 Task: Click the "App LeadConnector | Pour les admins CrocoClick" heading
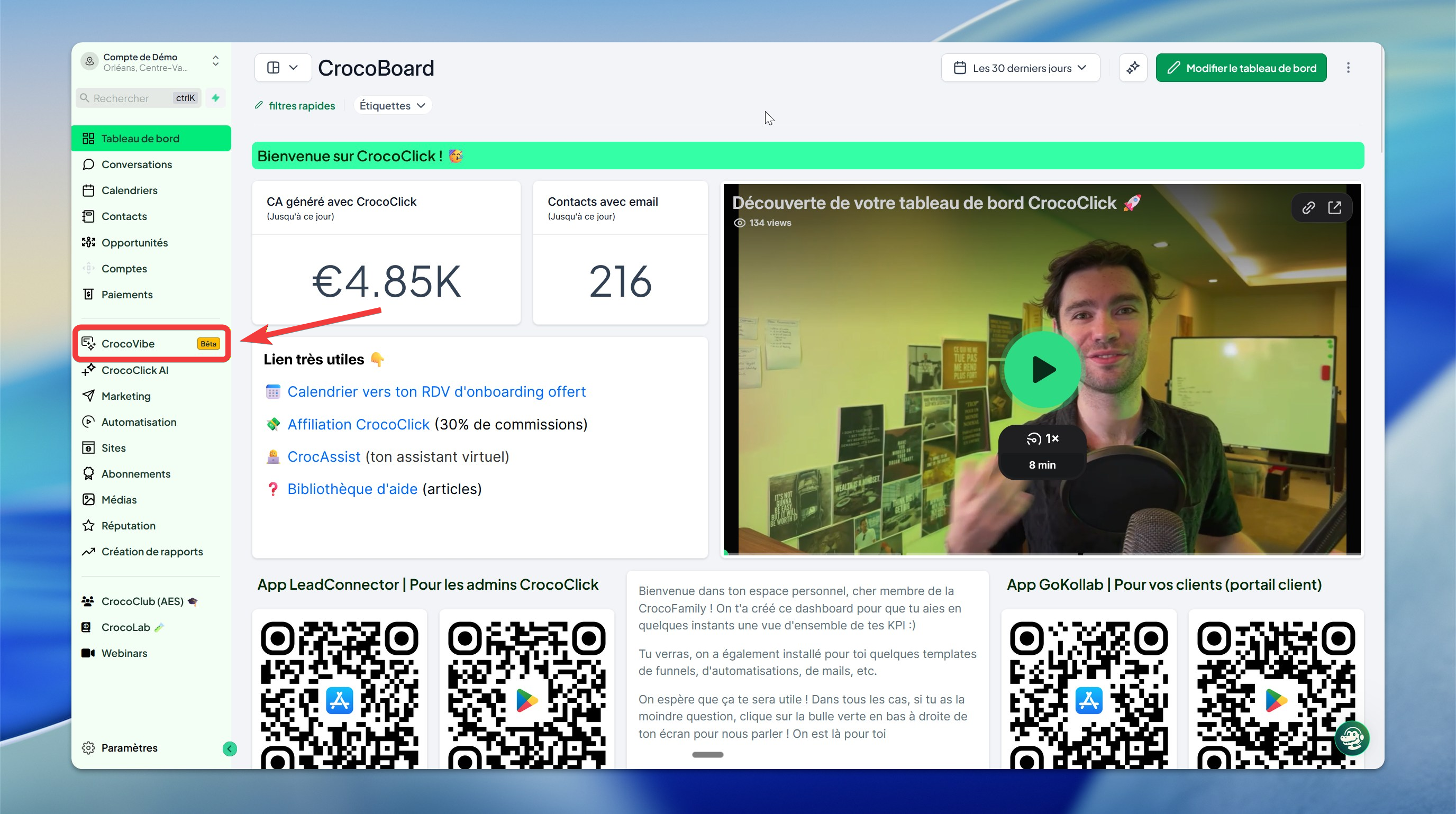click(x=428, y=584)
